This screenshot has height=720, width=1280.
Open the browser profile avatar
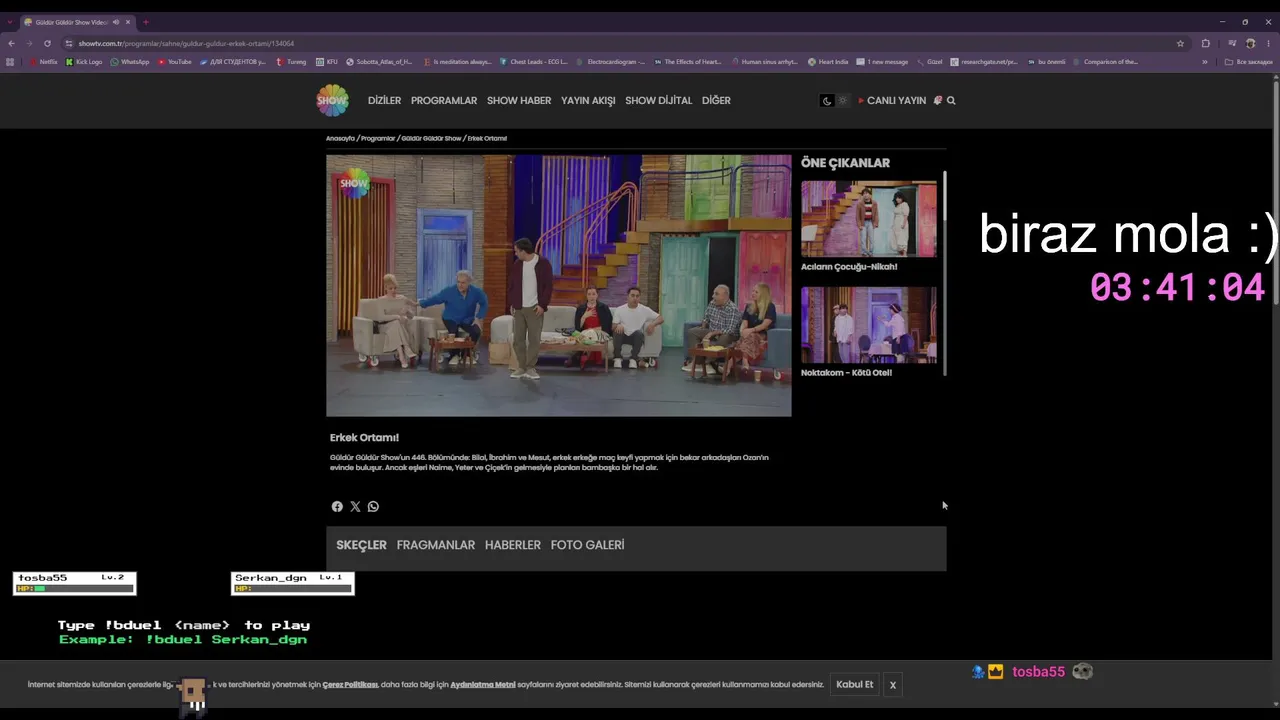point(1250,43)
